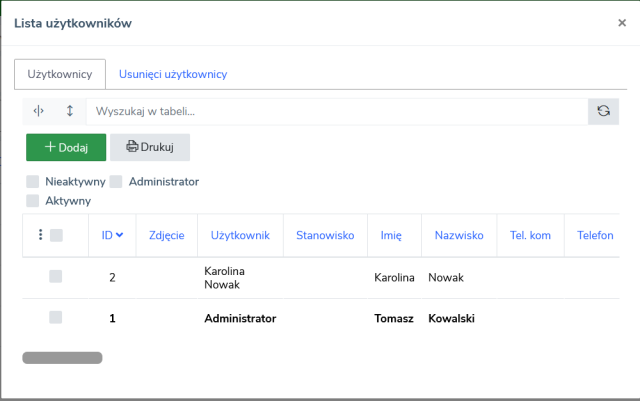Click the ID value 1 cell
The width and height of the screenshot is (640, 401).
coord(112,319)
